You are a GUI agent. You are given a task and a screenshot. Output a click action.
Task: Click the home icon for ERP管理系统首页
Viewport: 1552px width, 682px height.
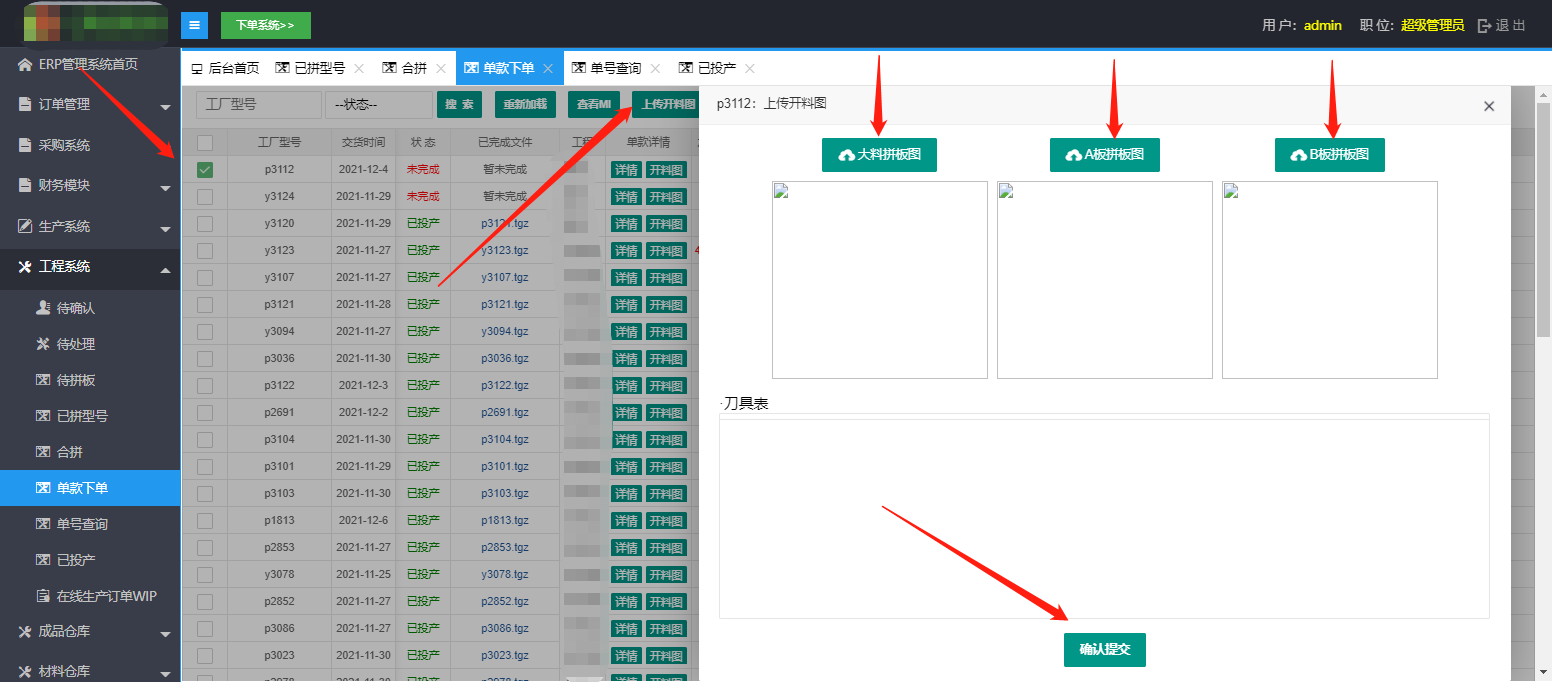(x=25, y=65)
